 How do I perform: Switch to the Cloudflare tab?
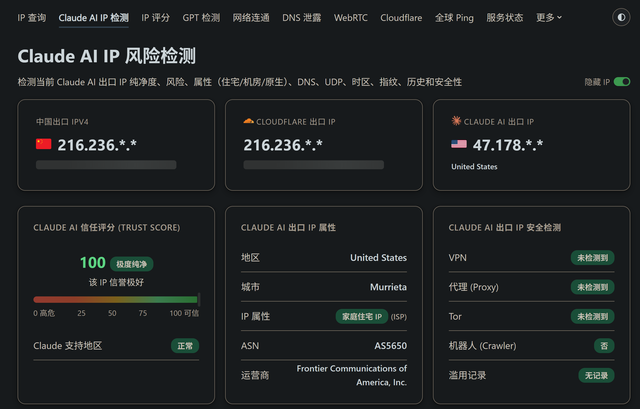401,18
